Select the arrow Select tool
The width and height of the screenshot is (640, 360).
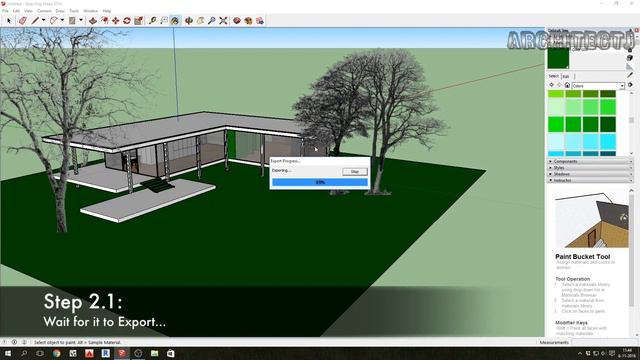9,20
